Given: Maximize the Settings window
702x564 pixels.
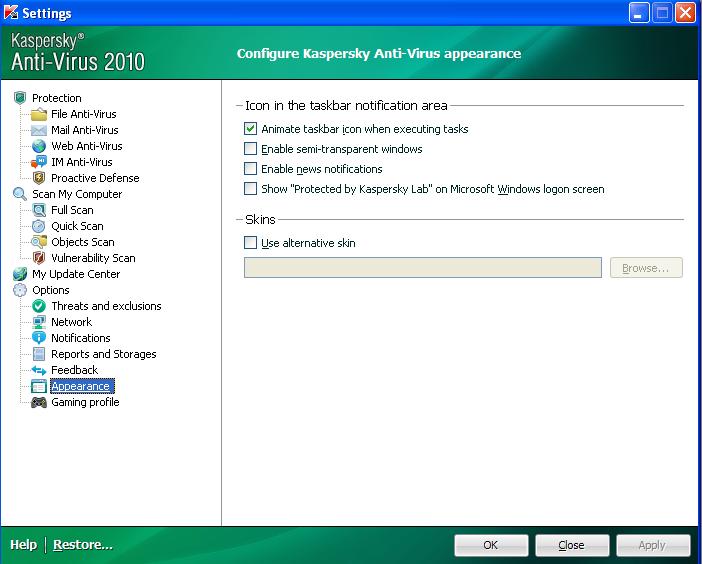Looking at the screenshot, I should (x=662, y=13).
